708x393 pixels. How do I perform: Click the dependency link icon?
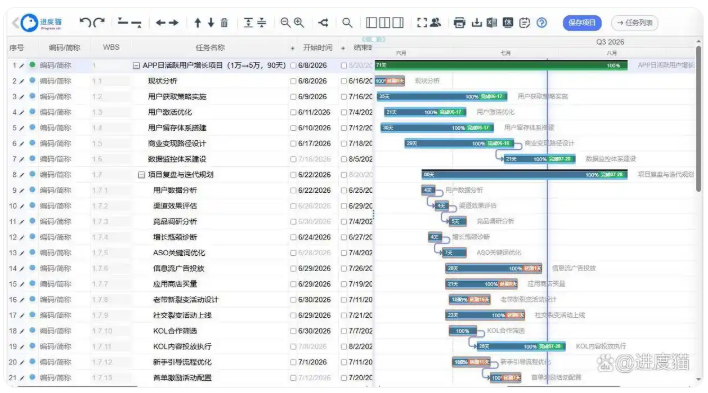pyautogui.click(x=323, y=22)
